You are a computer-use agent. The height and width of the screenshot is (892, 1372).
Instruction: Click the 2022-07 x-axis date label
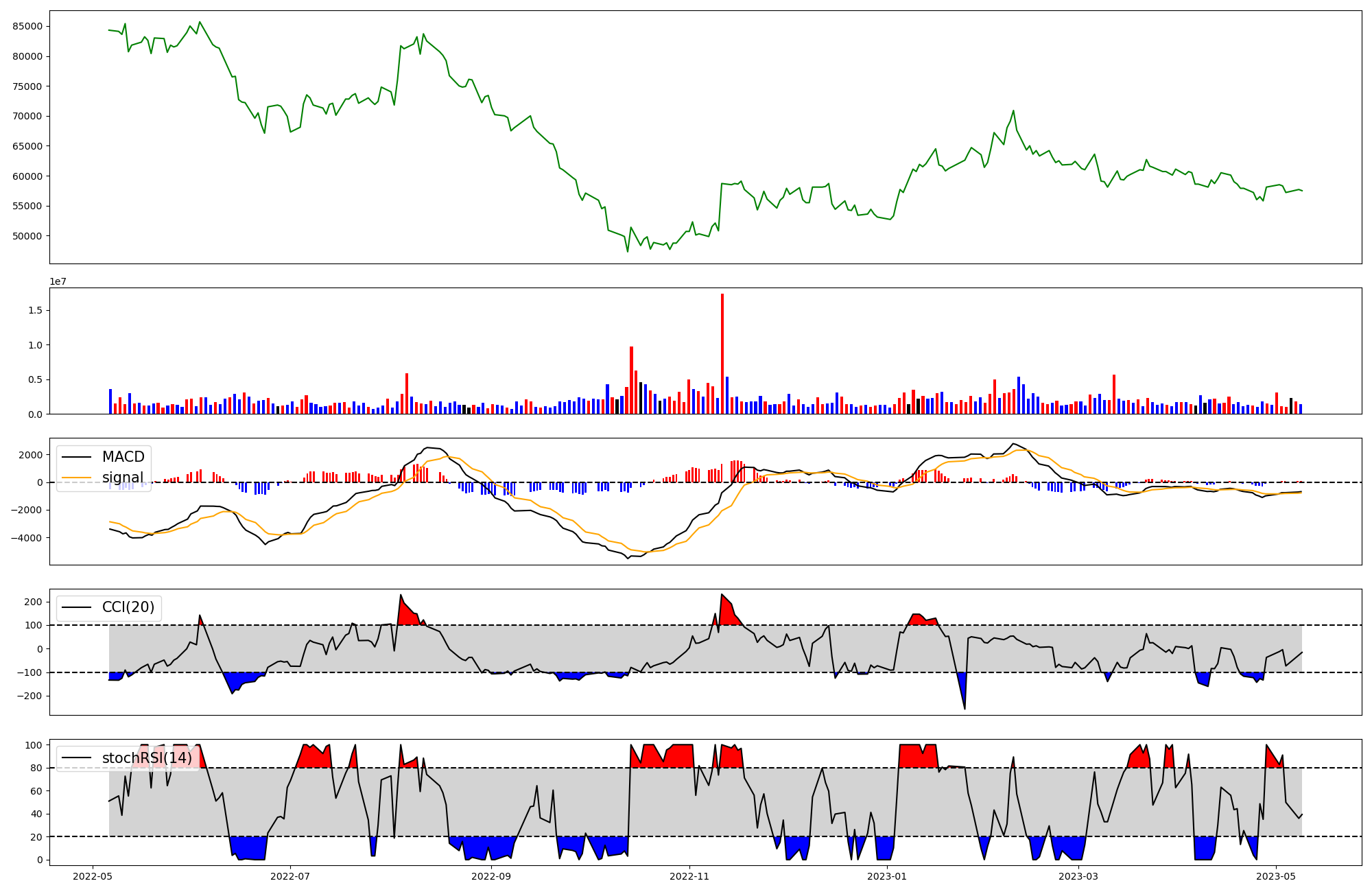[291, 876]
